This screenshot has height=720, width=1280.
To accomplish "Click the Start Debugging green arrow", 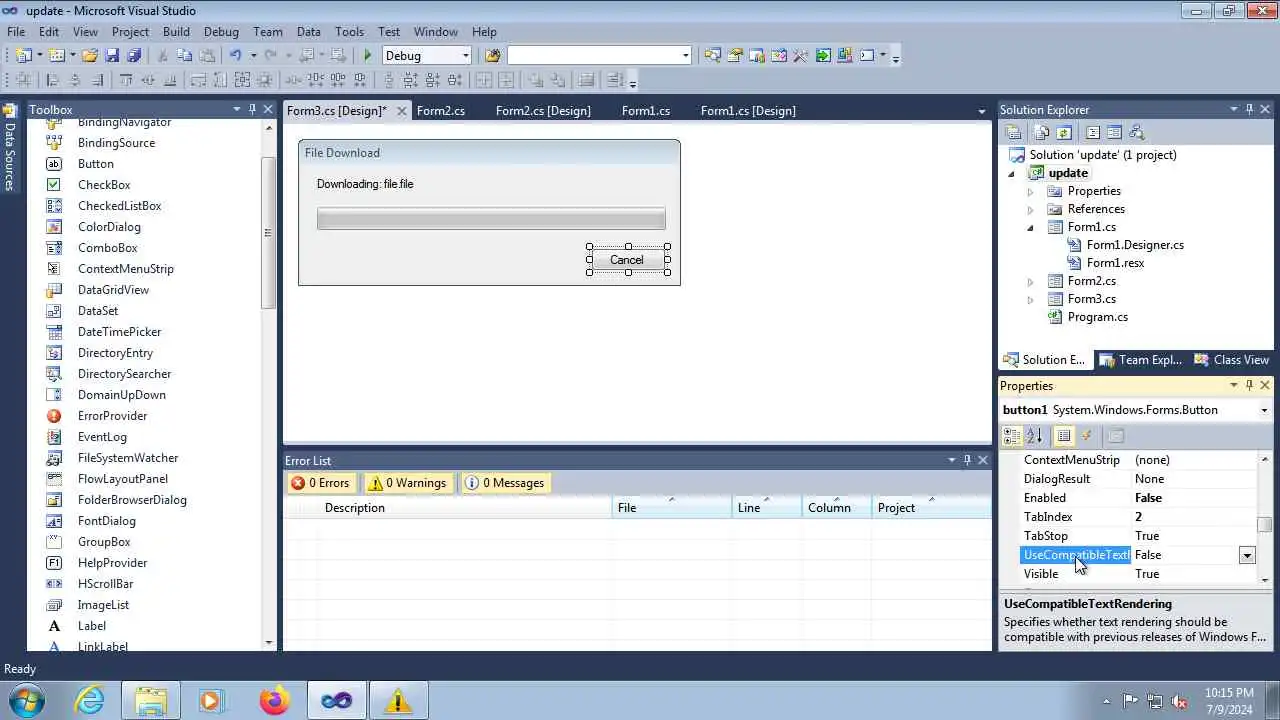I will (368, 56).
